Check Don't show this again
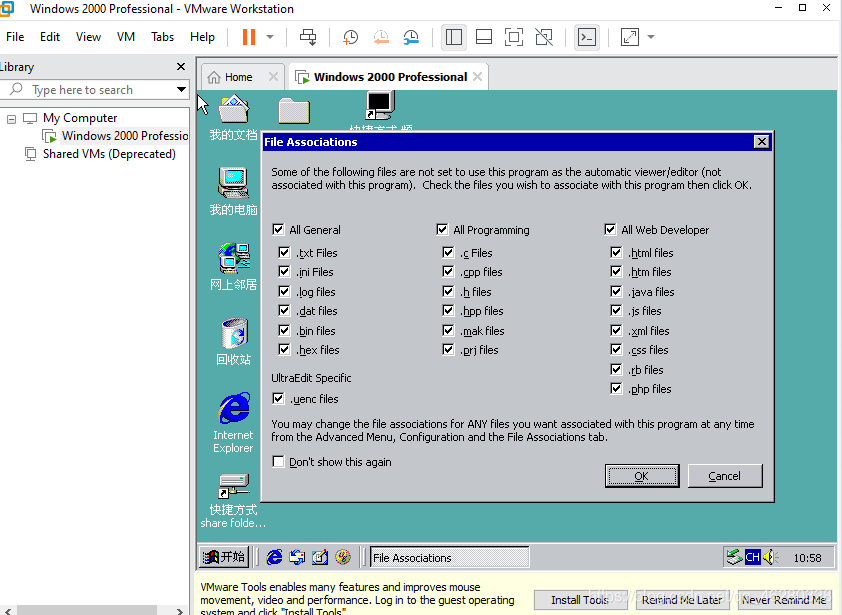Image resolution: width=842 pixels, height=615 pixels. point(278,462)
